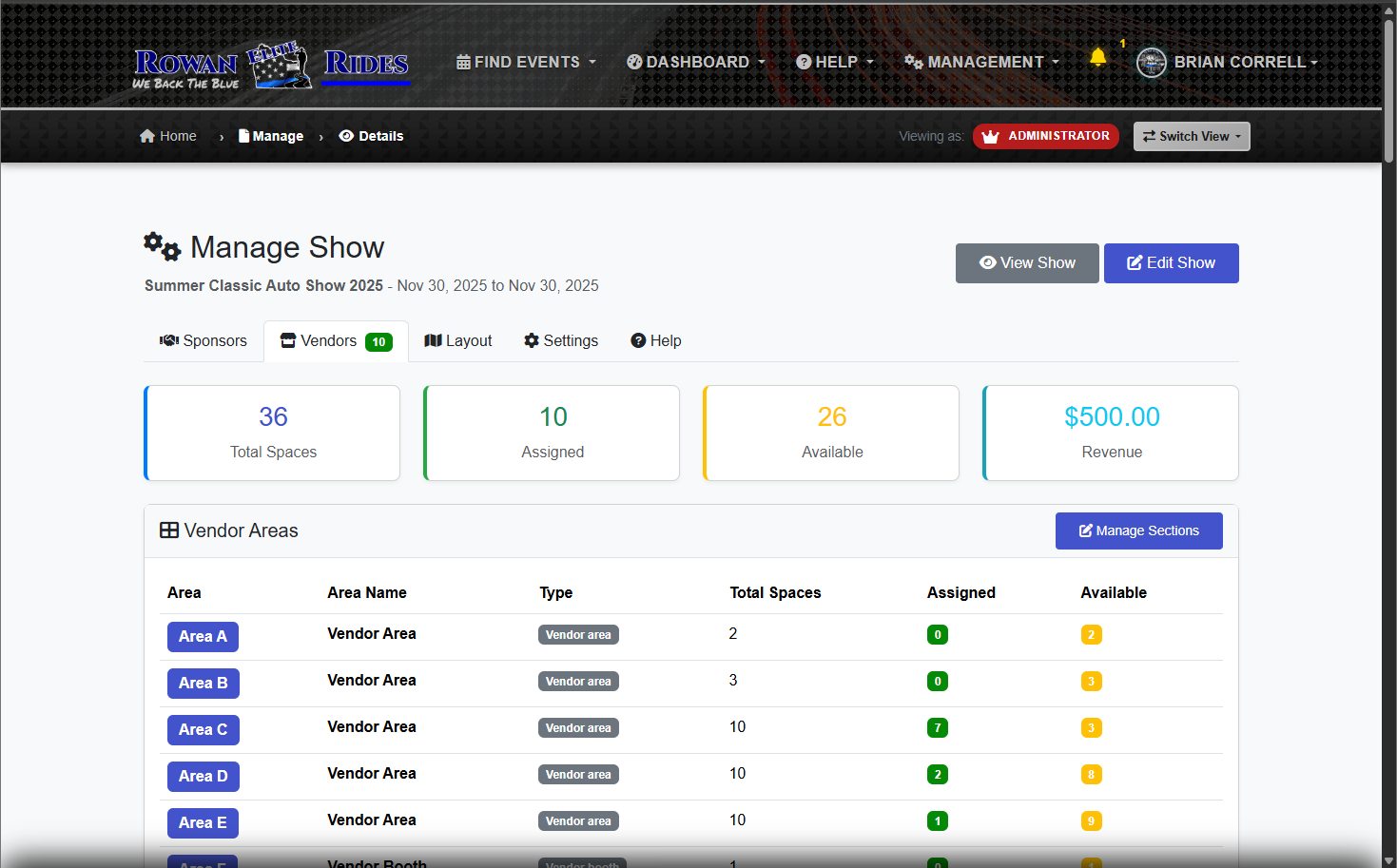
Task: Click the Home icon in the breadcrumb
Action: coord(146,135)
